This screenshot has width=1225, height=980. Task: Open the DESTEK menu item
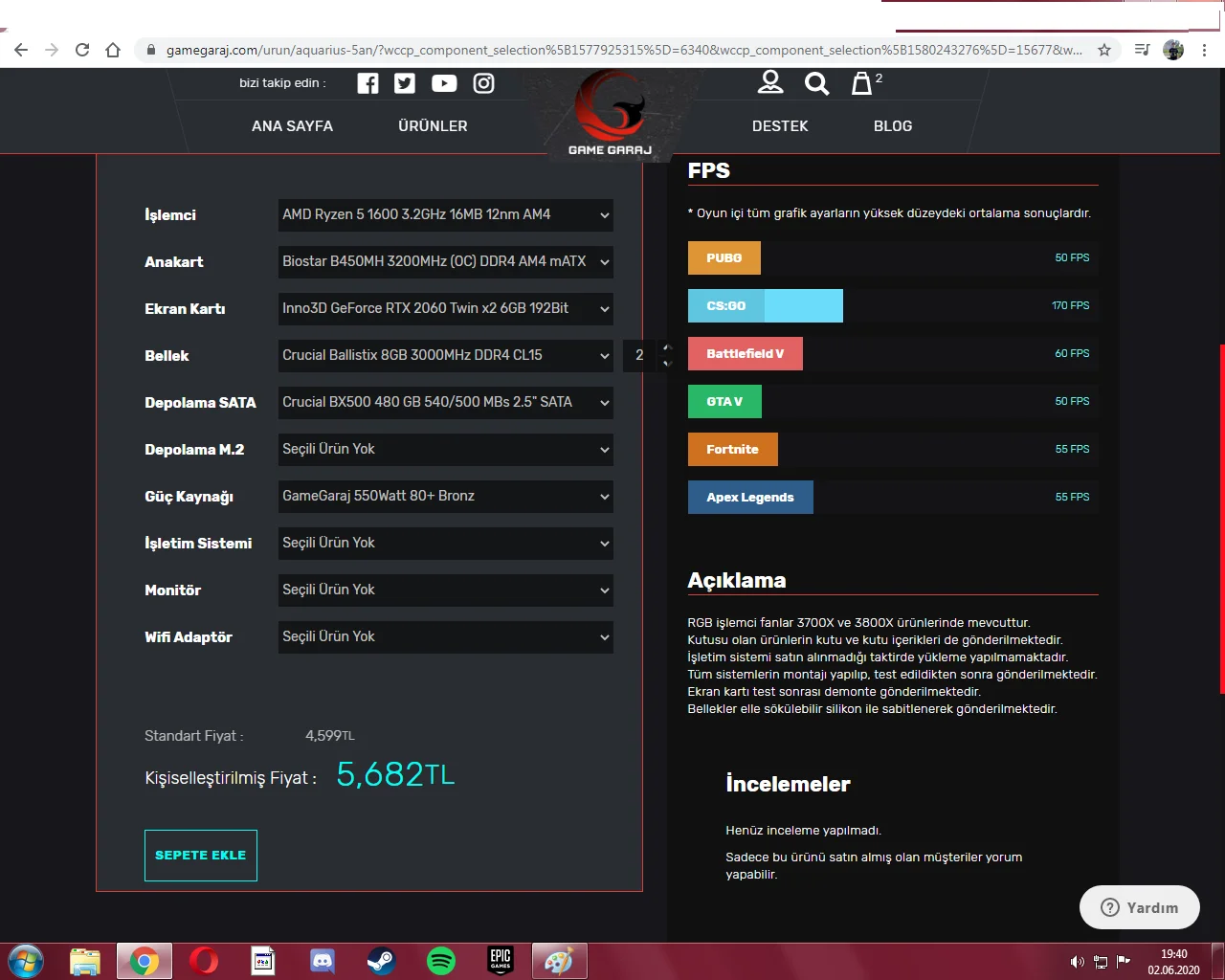pos(780,126)
